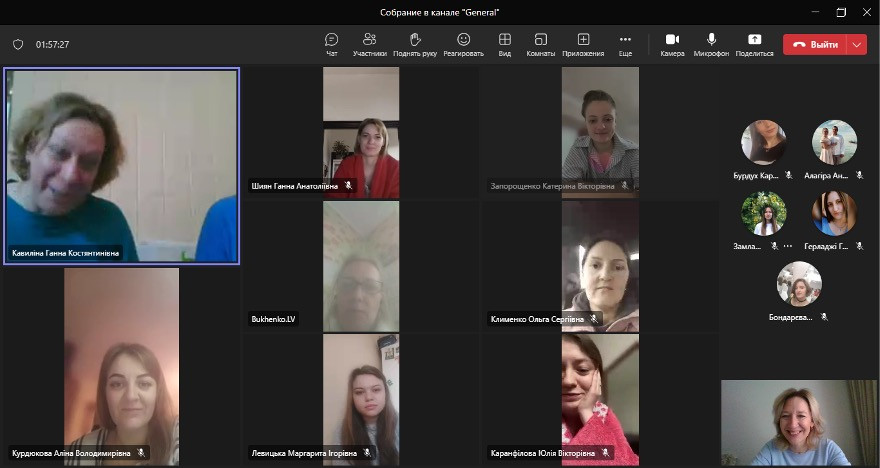Click name label Bukhenko.LV

(x=273, y=319)
